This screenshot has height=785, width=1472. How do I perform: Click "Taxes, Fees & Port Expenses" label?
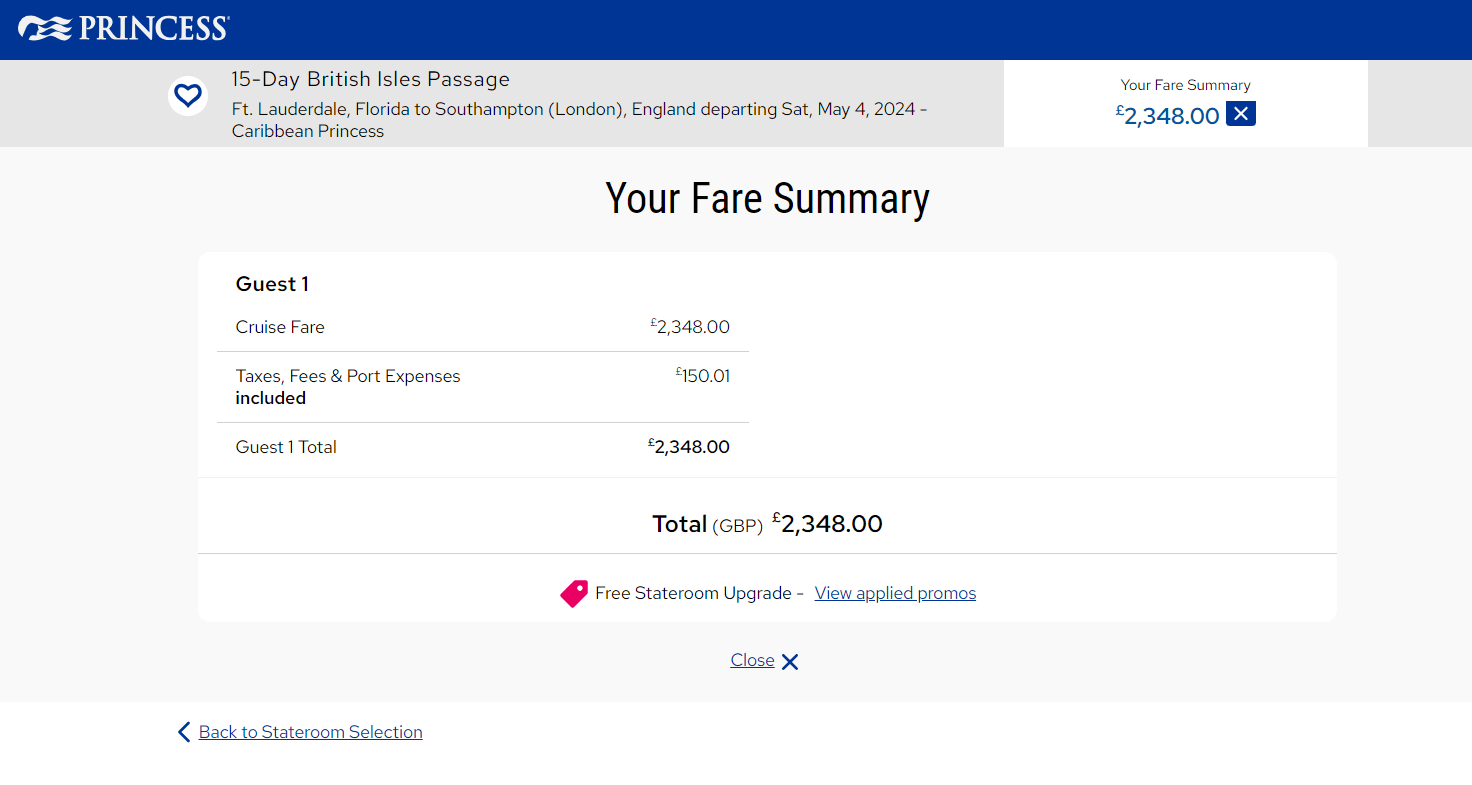click(x=348, y=376)
